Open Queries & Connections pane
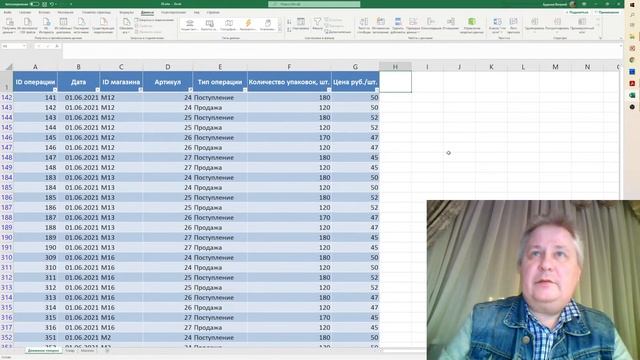This screenshot has width=640, height=360. pos(155,20)
